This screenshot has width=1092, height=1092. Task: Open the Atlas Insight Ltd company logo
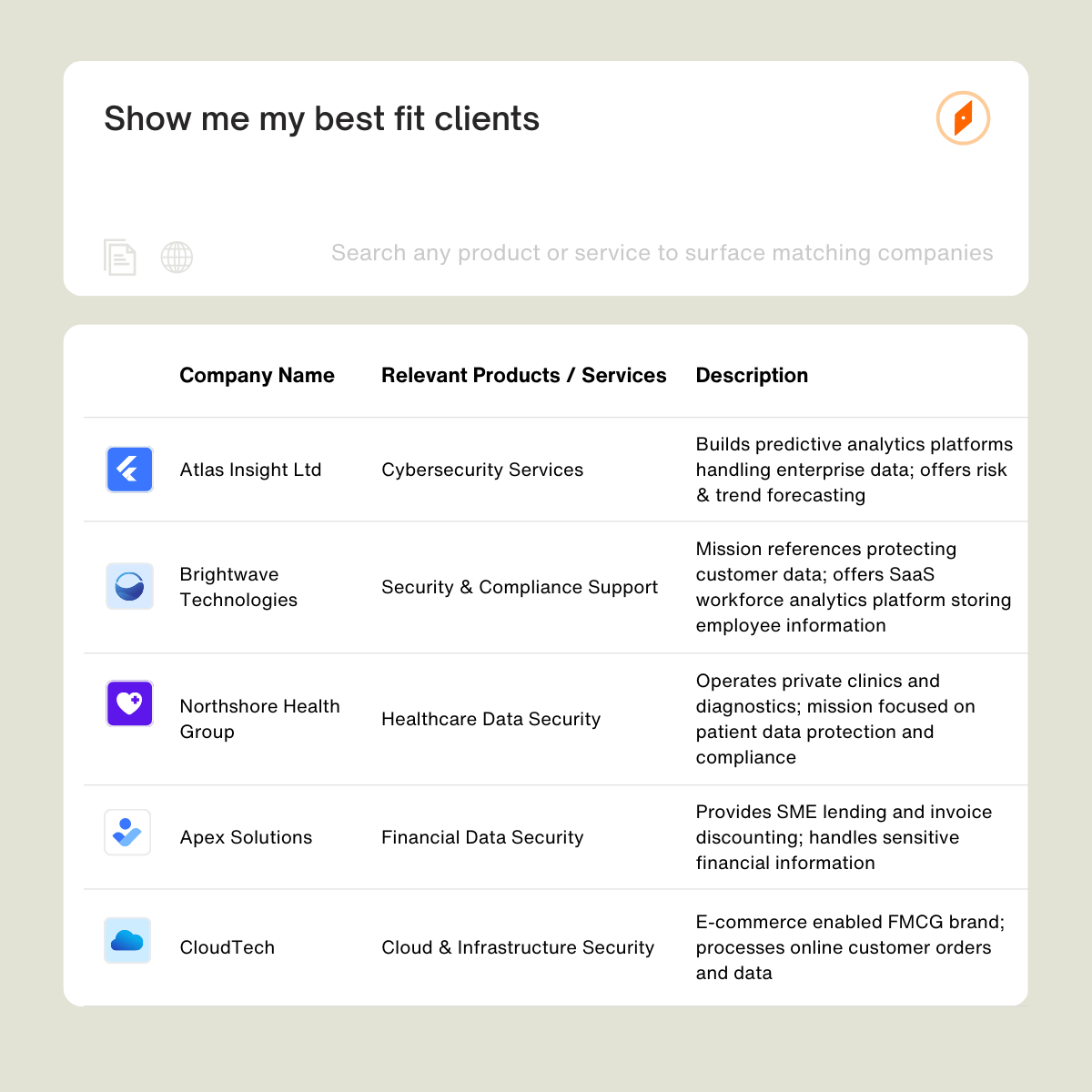click(x=129, y=470)
